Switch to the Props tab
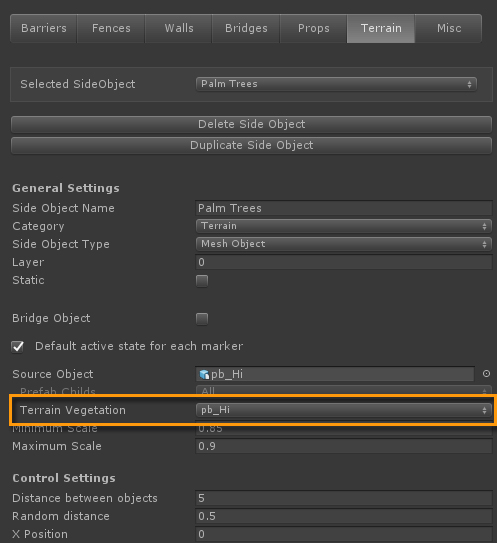Viewport: 497px width, 543px height. 313,28
